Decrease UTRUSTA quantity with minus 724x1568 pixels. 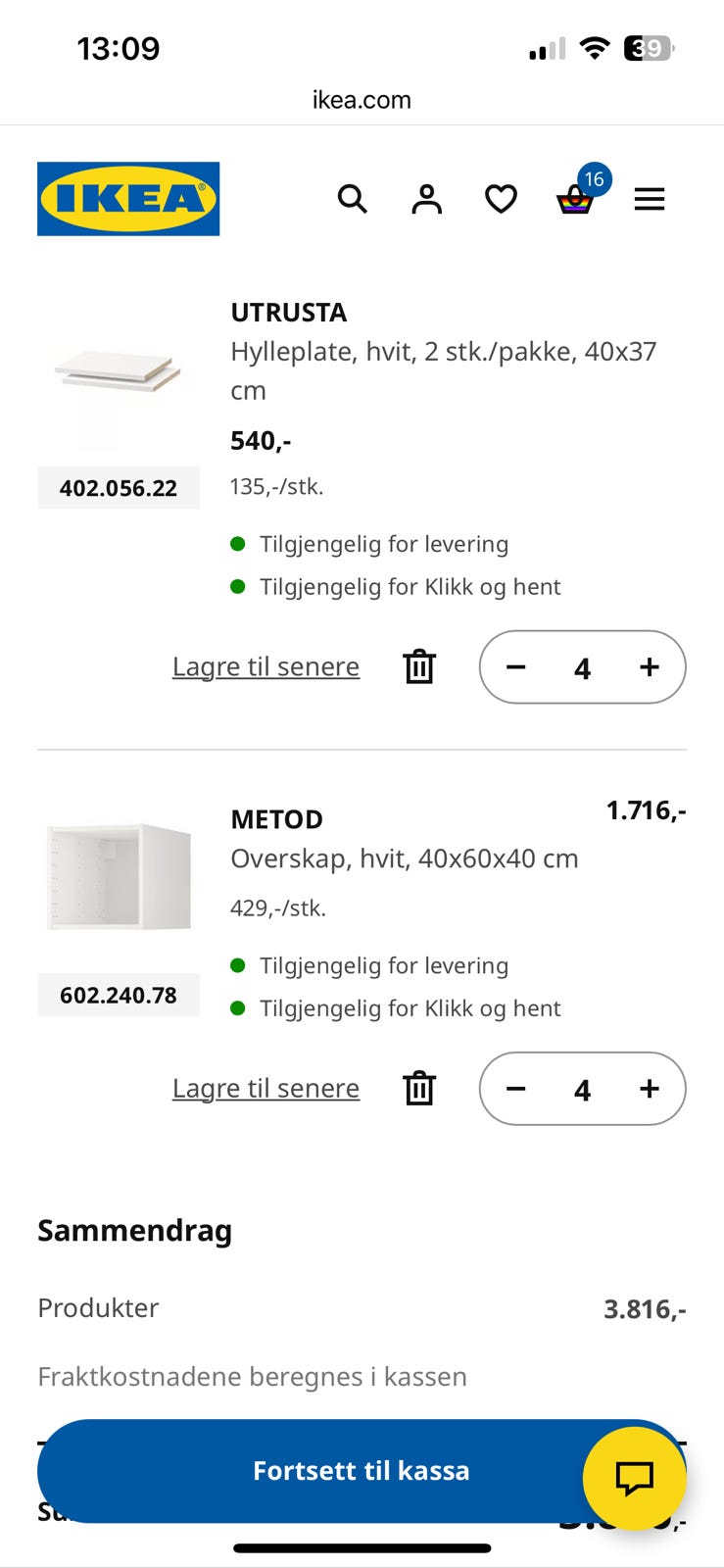coord(516,667)
